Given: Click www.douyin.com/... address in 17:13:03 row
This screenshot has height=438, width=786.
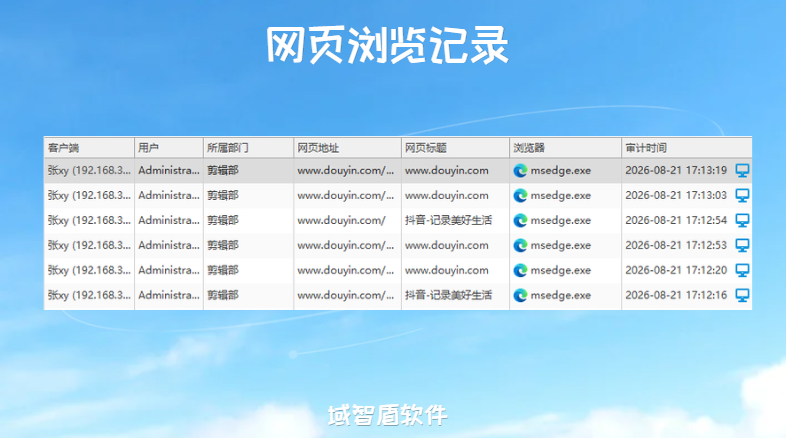Looking at the screenshot, I should [345, 195].
